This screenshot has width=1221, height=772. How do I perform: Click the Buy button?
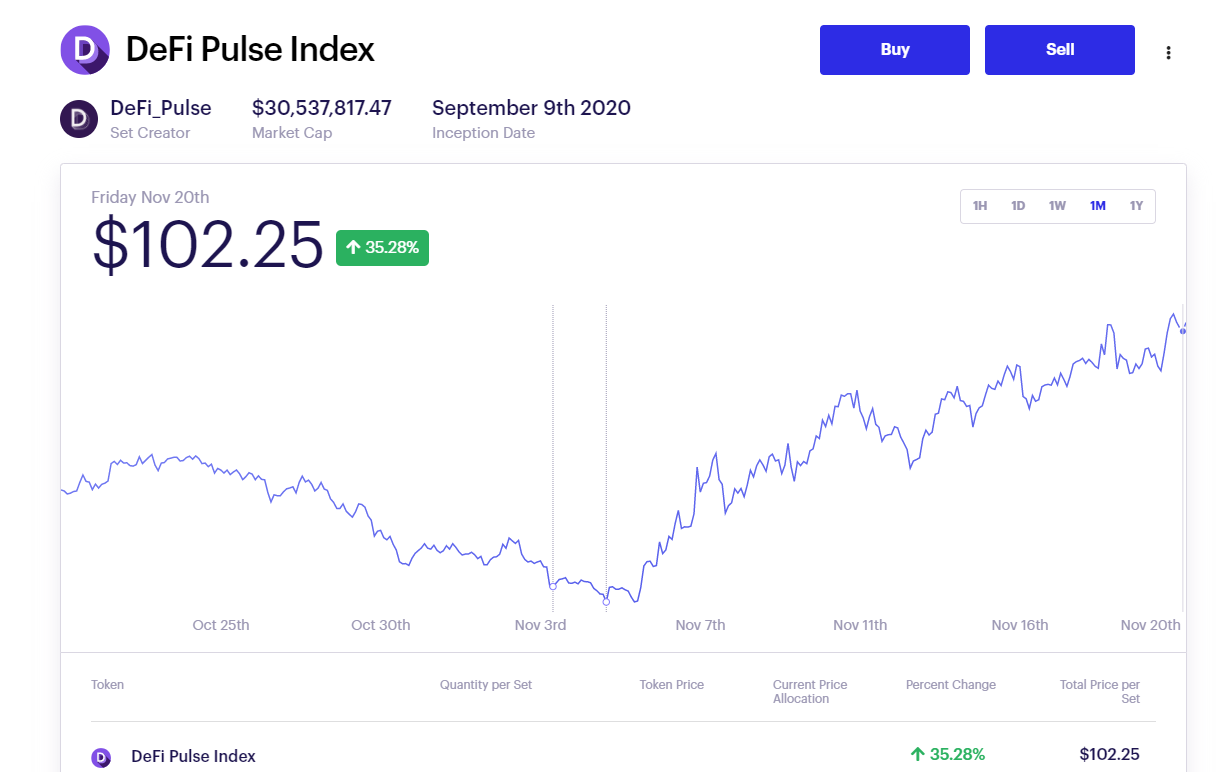[x=895, y=50]
